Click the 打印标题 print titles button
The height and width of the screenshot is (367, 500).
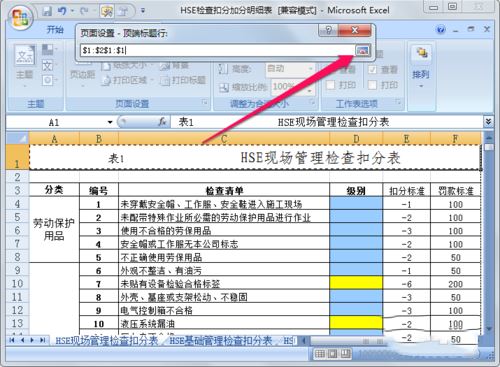[x=183, y=80]
